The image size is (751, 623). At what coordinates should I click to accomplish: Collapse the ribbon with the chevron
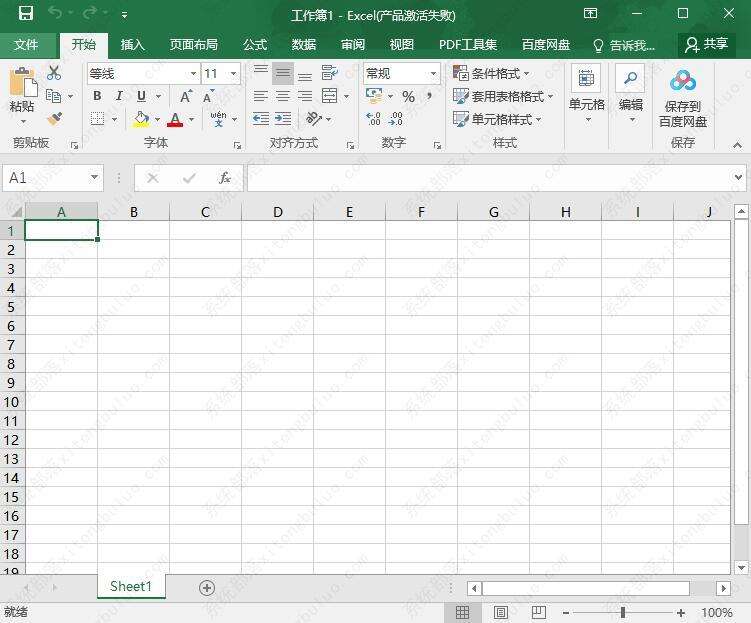pyautogui.click(x=738, y=145)
